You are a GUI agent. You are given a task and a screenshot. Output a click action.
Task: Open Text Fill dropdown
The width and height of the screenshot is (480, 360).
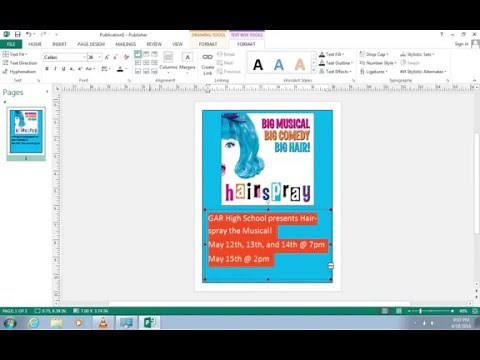[332, 54]
